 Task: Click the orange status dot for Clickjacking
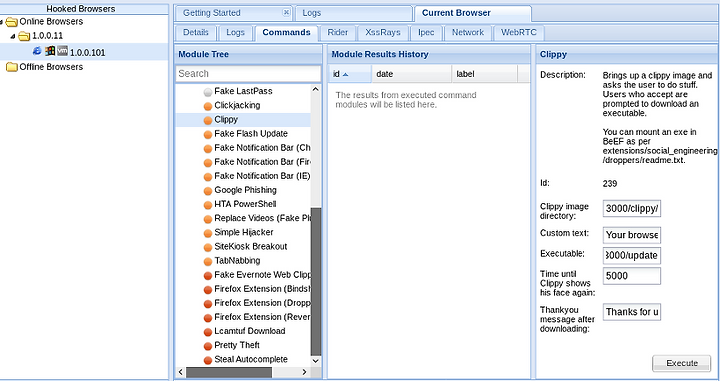click(208, 106)
